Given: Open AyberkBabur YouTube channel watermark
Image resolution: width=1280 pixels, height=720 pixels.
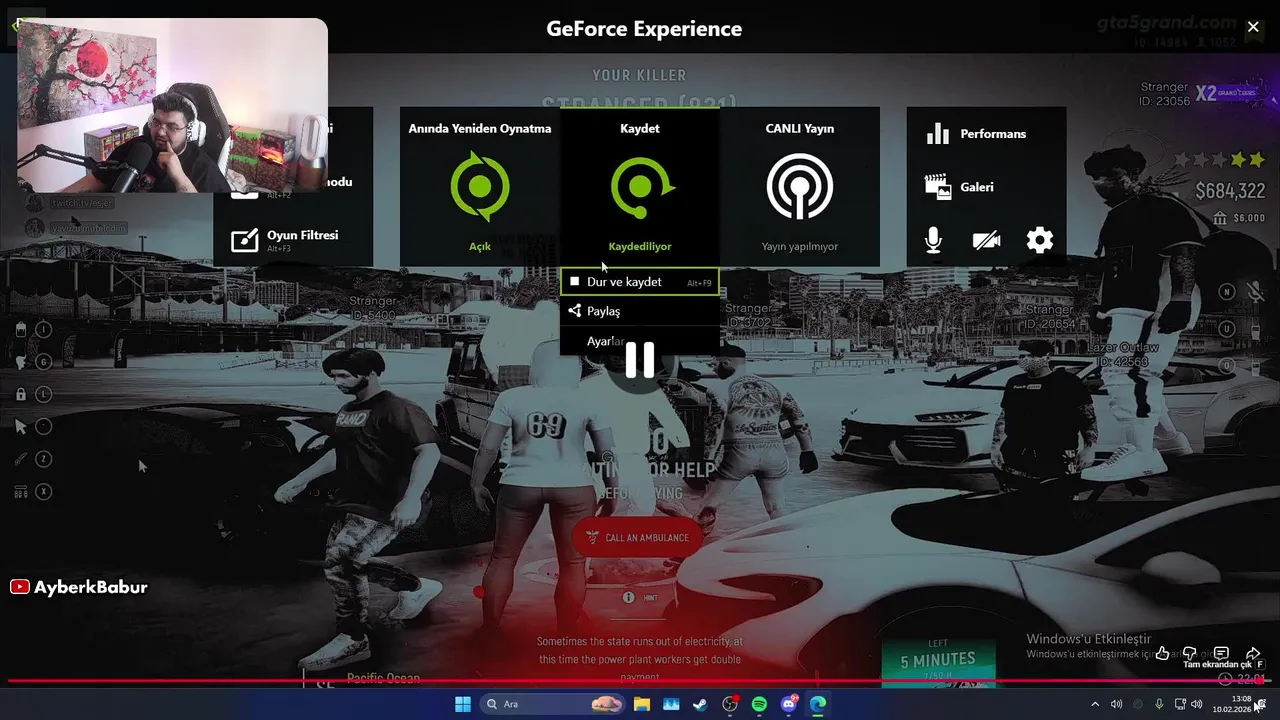Looking at the screenshot, I should (x=79, y=587).
